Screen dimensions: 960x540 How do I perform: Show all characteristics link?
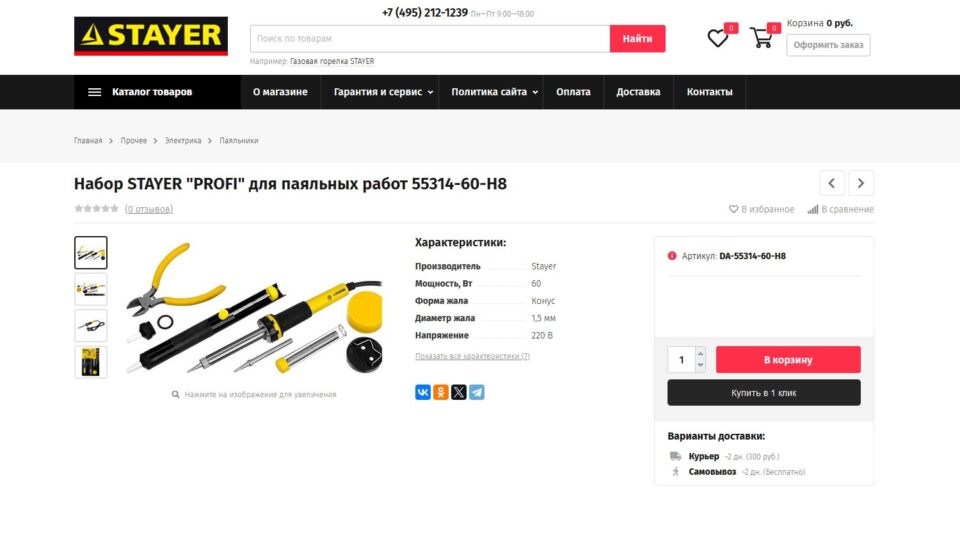[x=472, y=356]
